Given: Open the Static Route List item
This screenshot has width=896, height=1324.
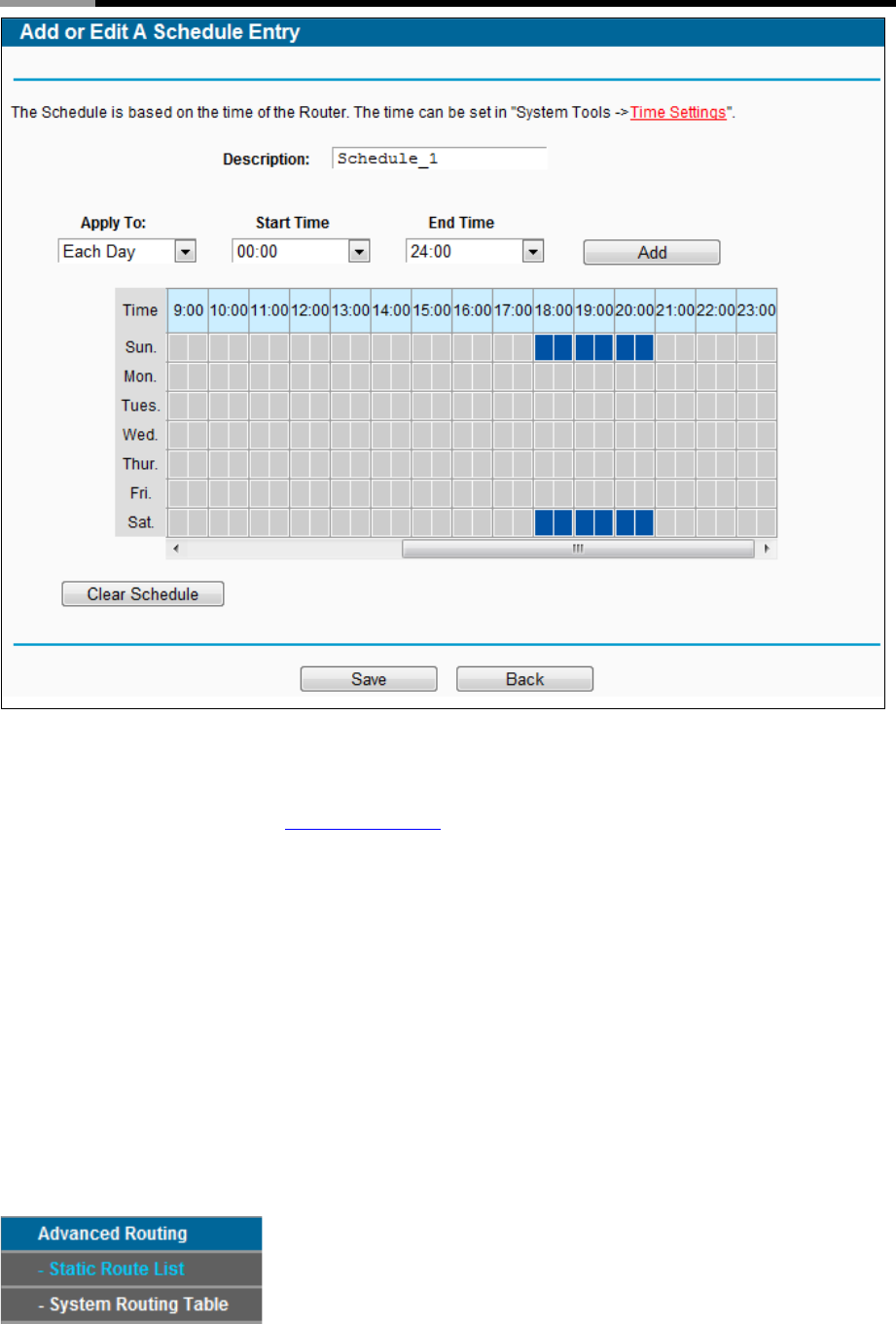Looking at the screenshot, I should (x=131, y=1269).
